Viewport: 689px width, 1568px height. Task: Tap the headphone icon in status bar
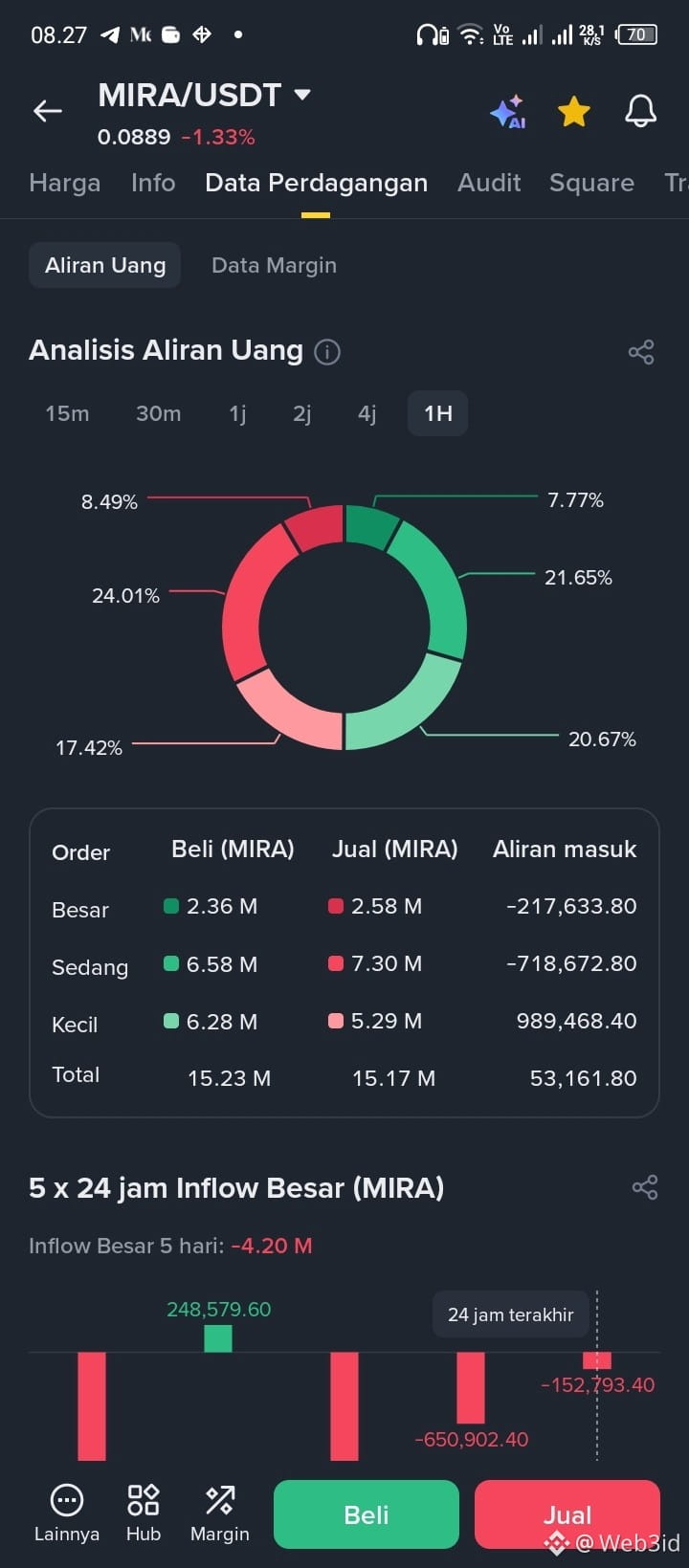pyautogui.click(x=433, y=35)
